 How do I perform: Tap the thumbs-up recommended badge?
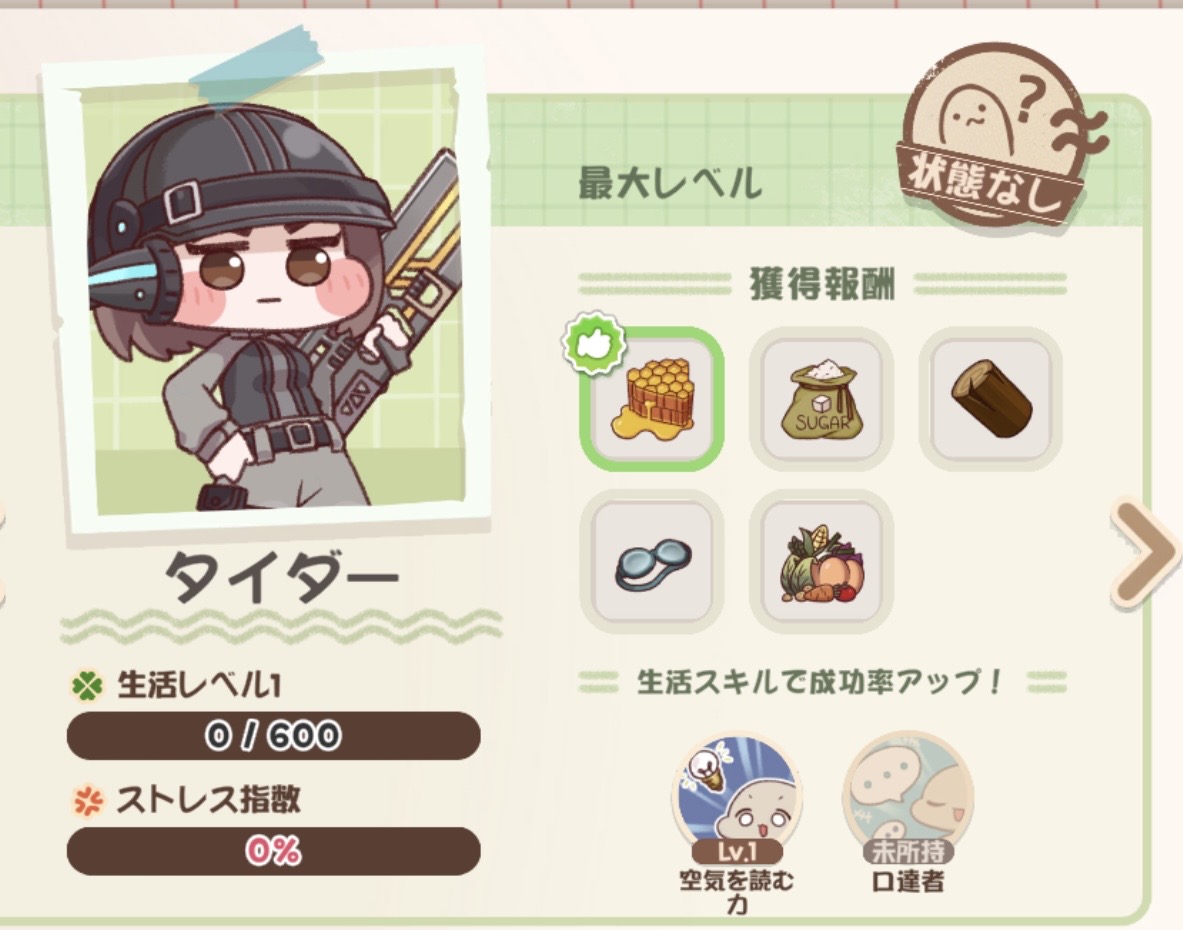pos(595,342)
